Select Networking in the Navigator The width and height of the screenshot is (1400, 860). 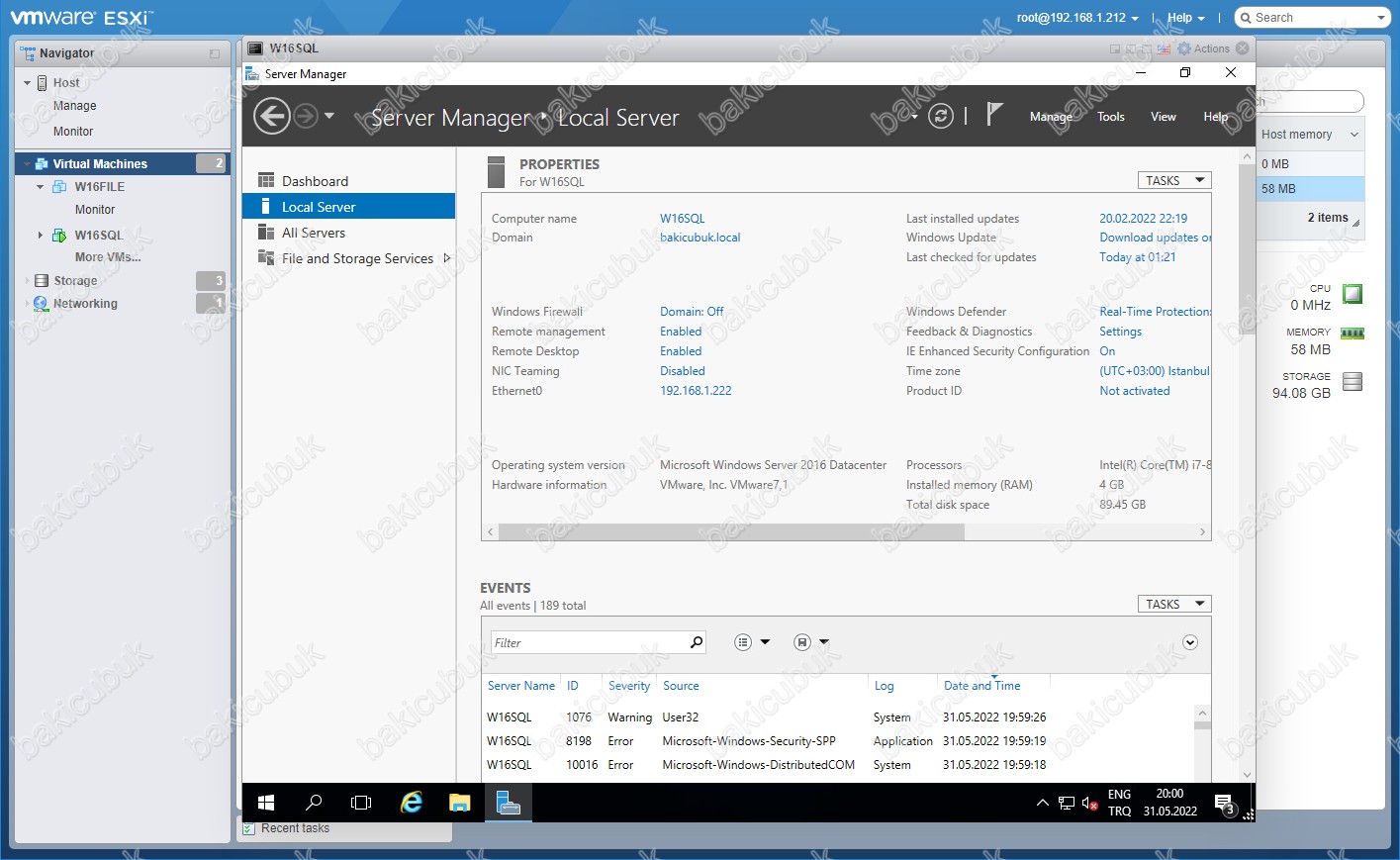[85, 304]
